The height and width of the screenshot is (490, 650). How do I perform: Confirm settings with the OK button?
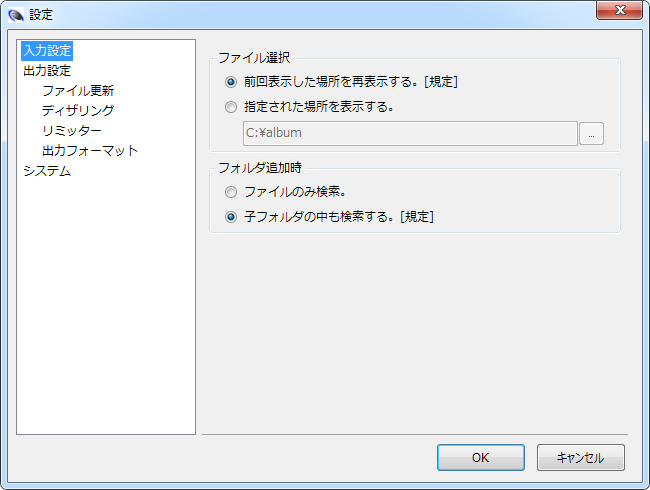click(x=480, y=457)
